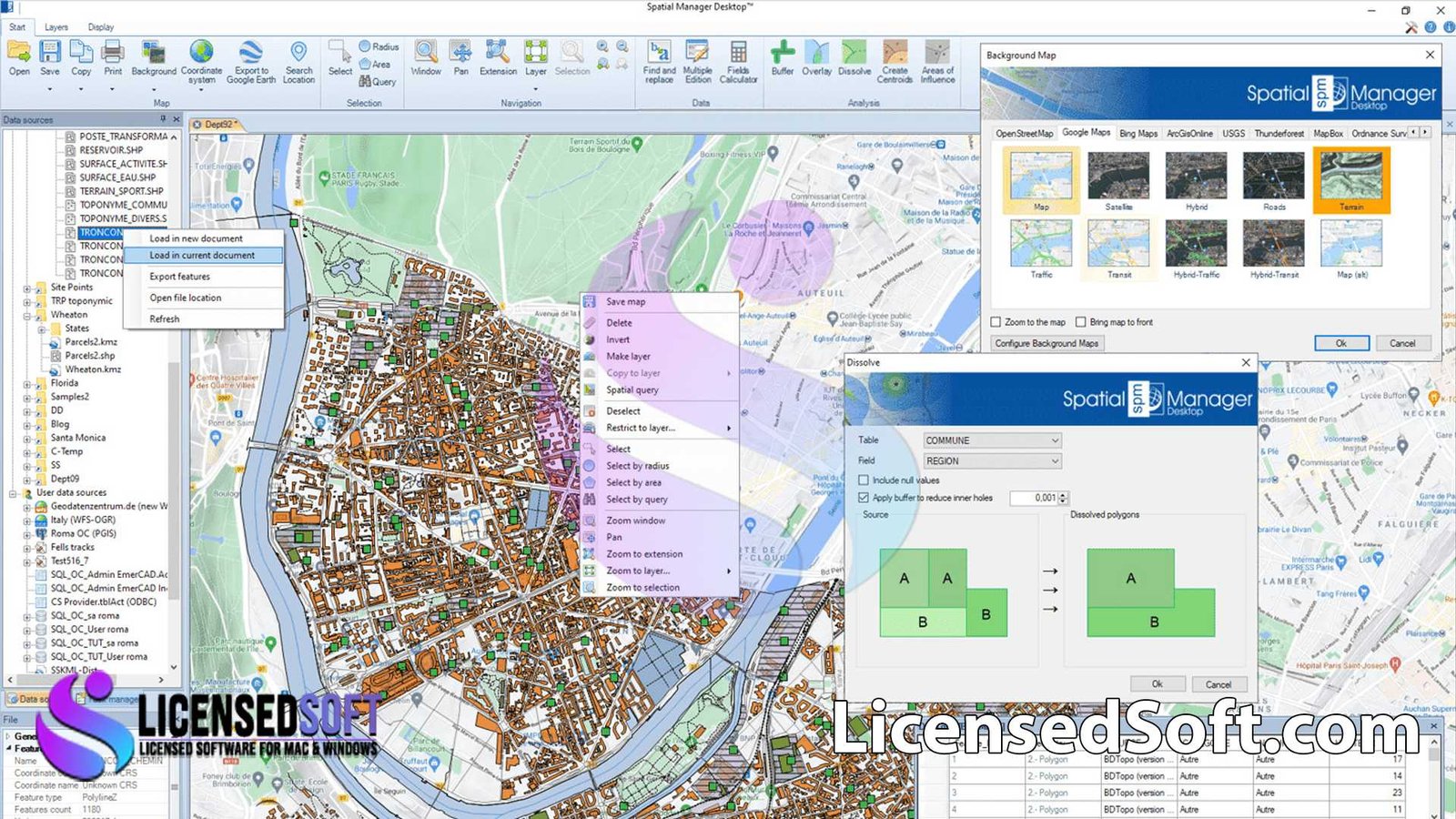Open the Fields Calculator
This screenshot has height=819, width=1456.
[x=738, y=62]
